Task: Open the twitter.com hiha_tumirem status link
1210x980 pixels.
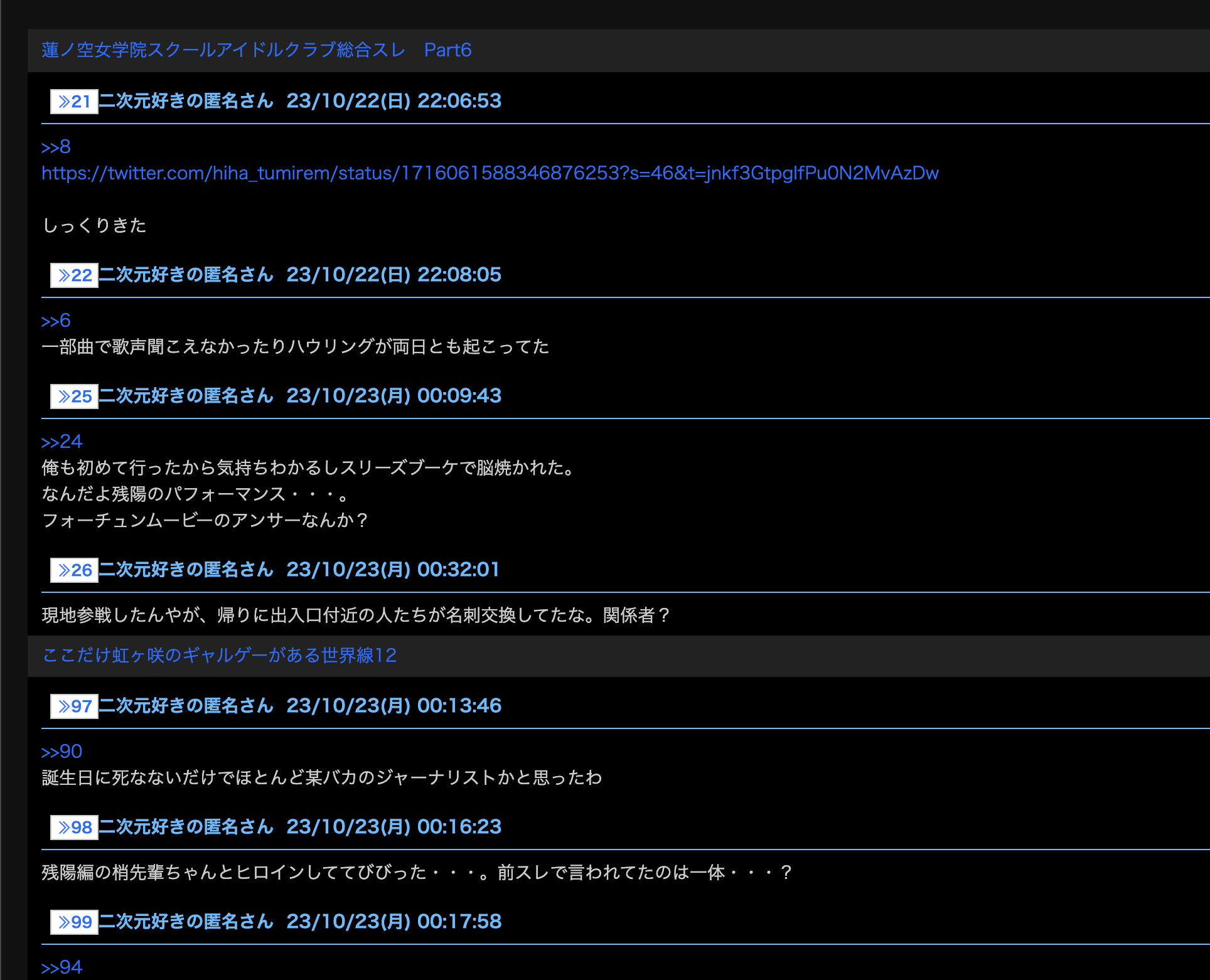Action: click(x=490, y=173)
